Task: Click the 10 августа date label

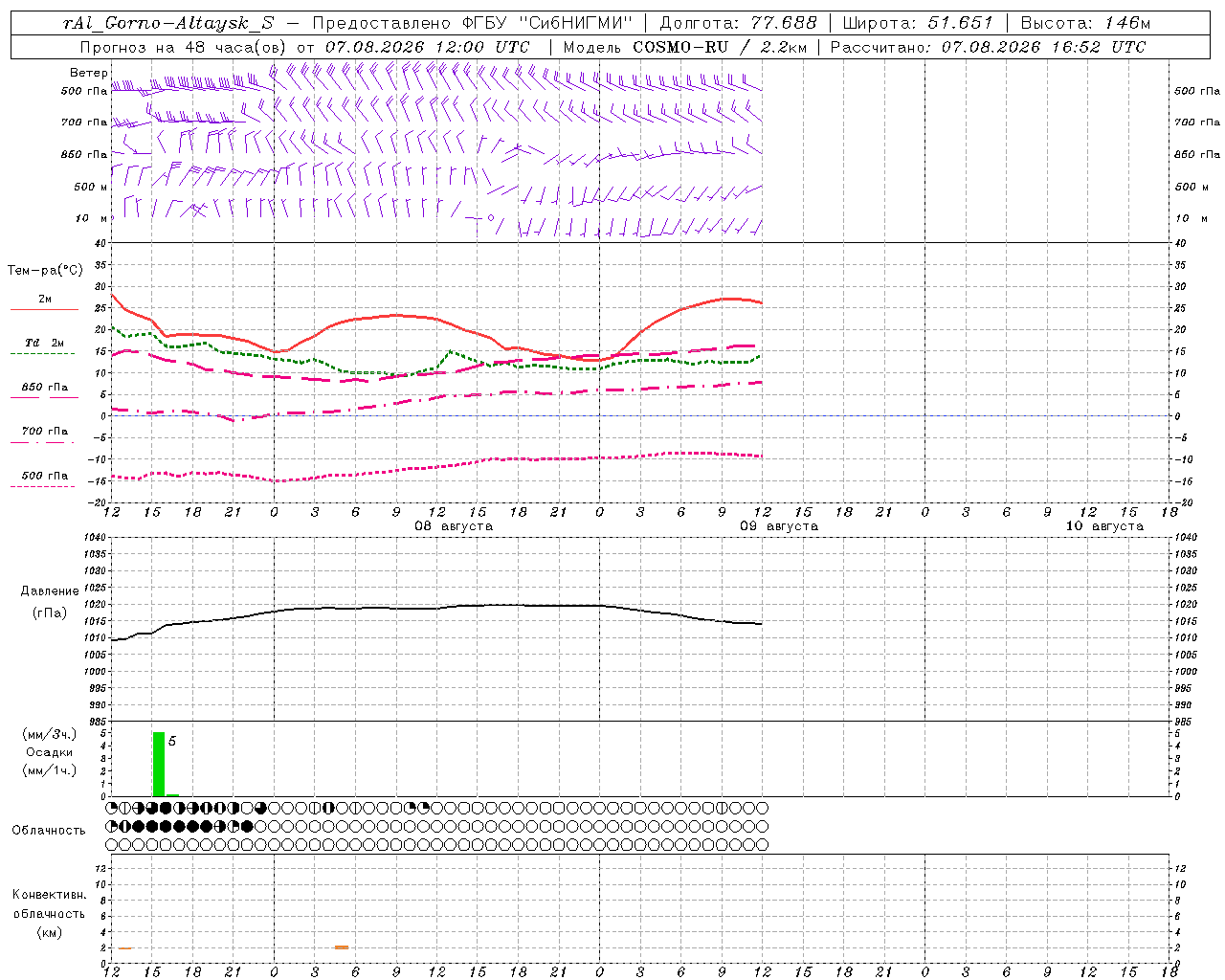Action: [1104, 526]
